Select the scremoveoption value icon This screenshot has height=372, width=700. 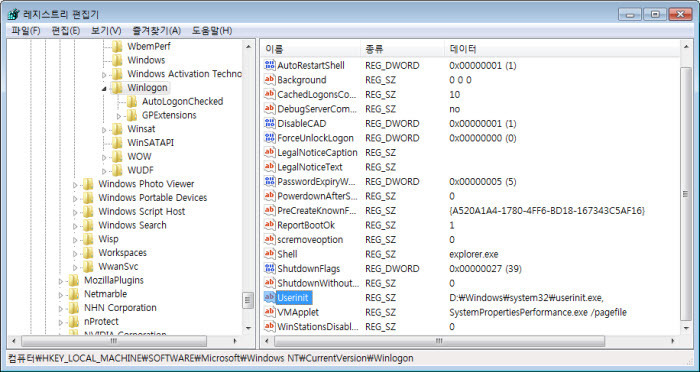(269, 239)
